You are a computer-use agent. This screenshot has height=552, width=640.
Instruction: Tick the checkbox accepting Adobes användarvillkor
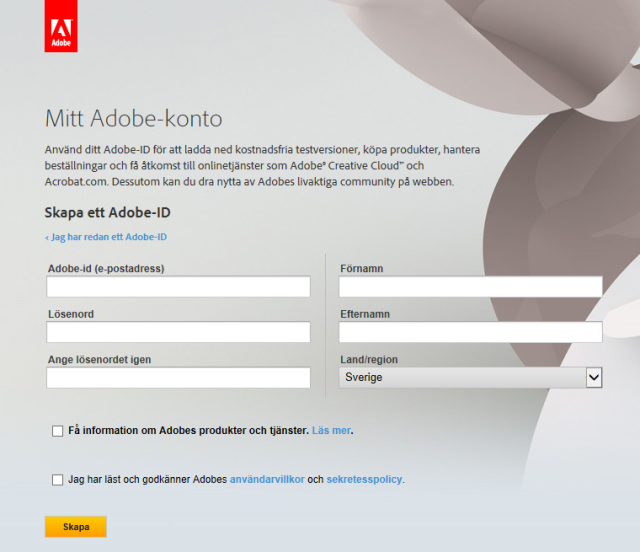click(57, 480)
